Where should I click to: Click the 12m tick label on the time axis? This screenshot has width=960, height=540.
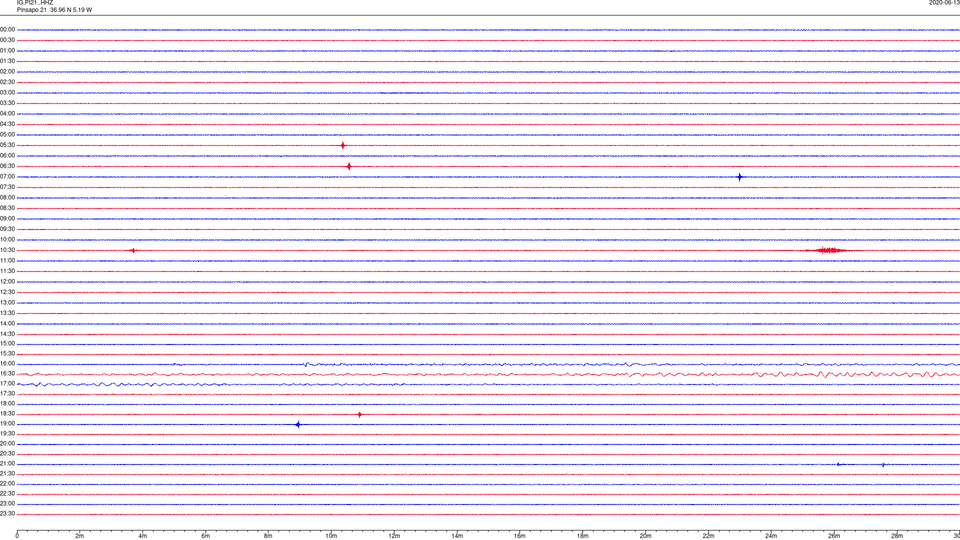(x=394, y=536)
